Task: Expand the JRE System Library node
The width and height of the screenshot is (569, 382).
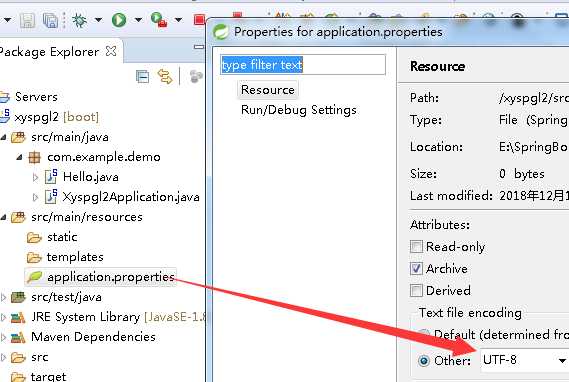Action: coord(3,317)
